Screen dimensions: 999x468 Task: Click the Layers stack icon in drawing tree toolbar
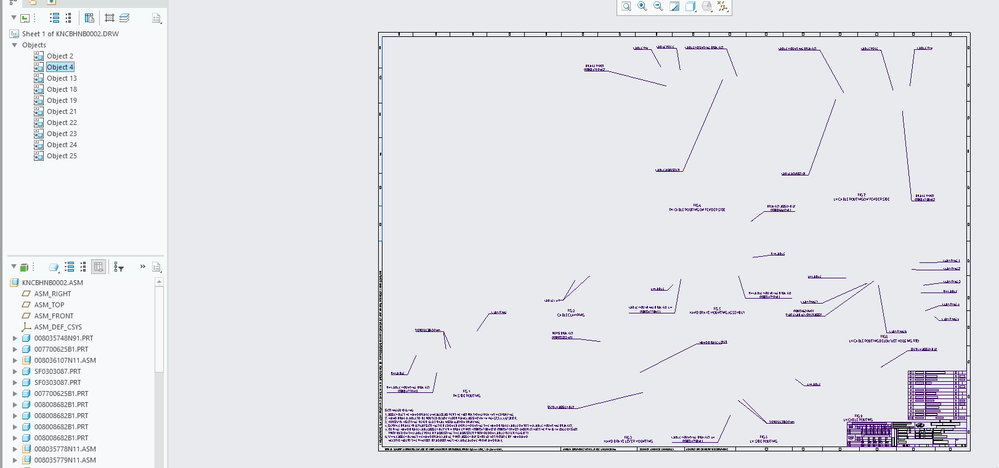124,18
